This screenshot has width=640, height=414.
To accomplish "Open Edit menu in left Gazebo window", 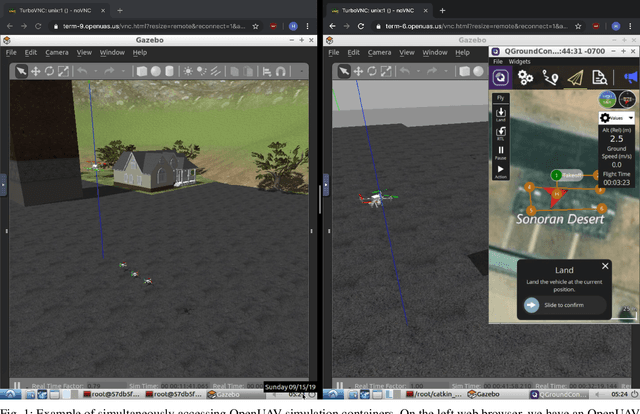I will (31, 52).
